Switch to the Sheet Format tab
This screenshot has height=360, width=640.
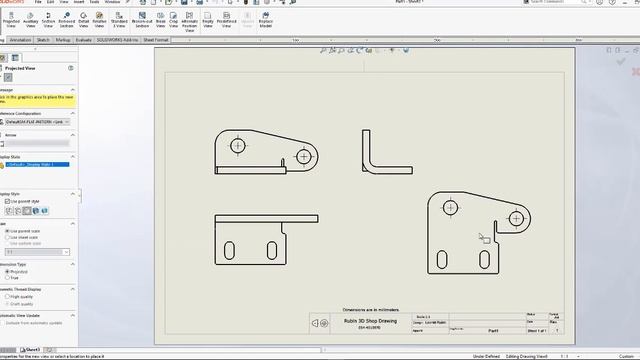pyautogui.click(x=156, y=40)
